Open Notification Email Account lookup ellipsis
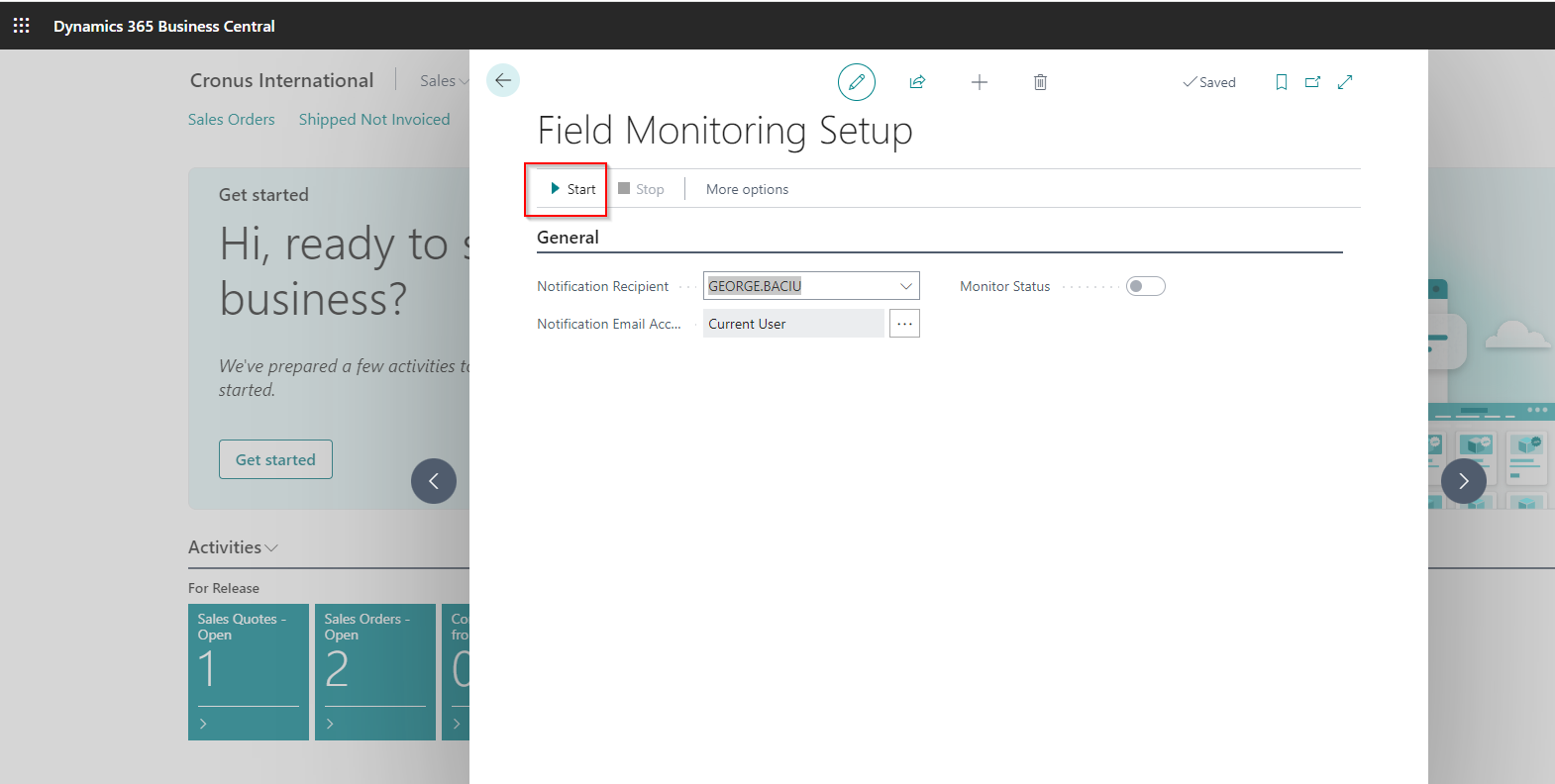The image size is (1555, 784). 904,324
